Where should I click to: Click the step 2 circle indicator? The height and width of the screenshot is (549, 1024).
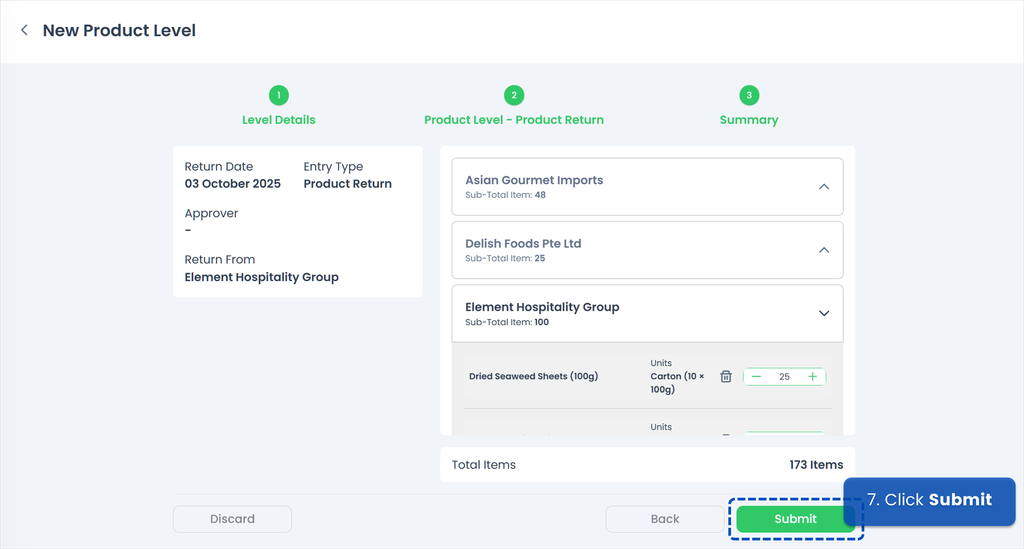coord(514,95)
